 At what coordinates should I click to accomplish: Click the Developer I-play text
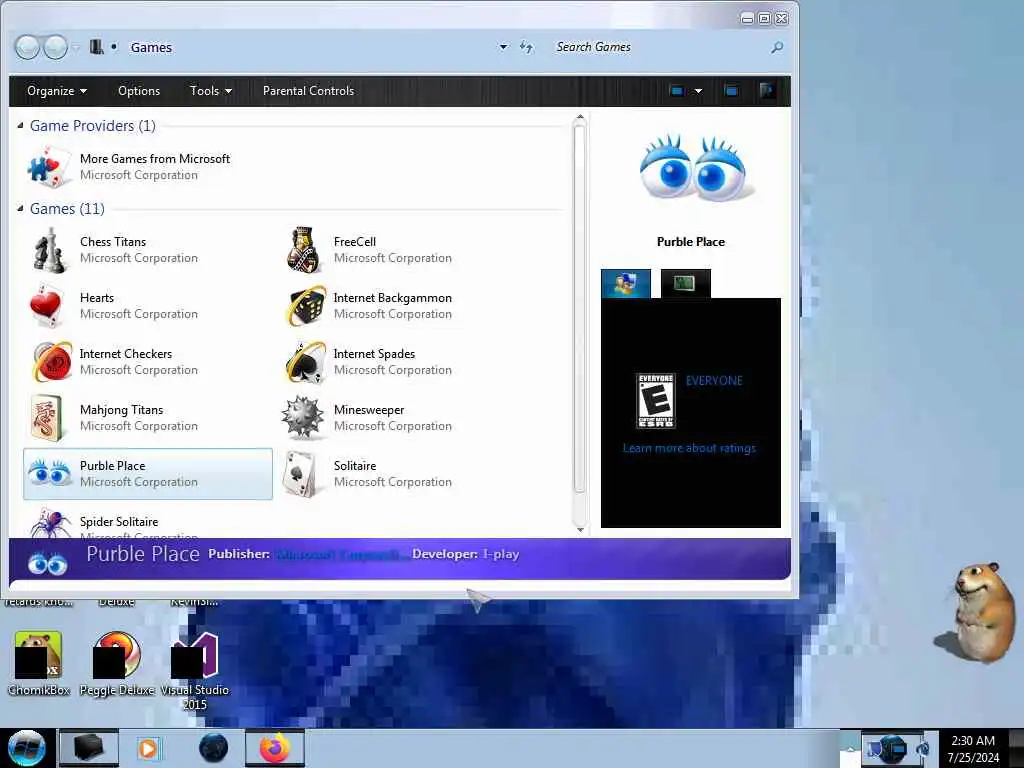point(466,554)
